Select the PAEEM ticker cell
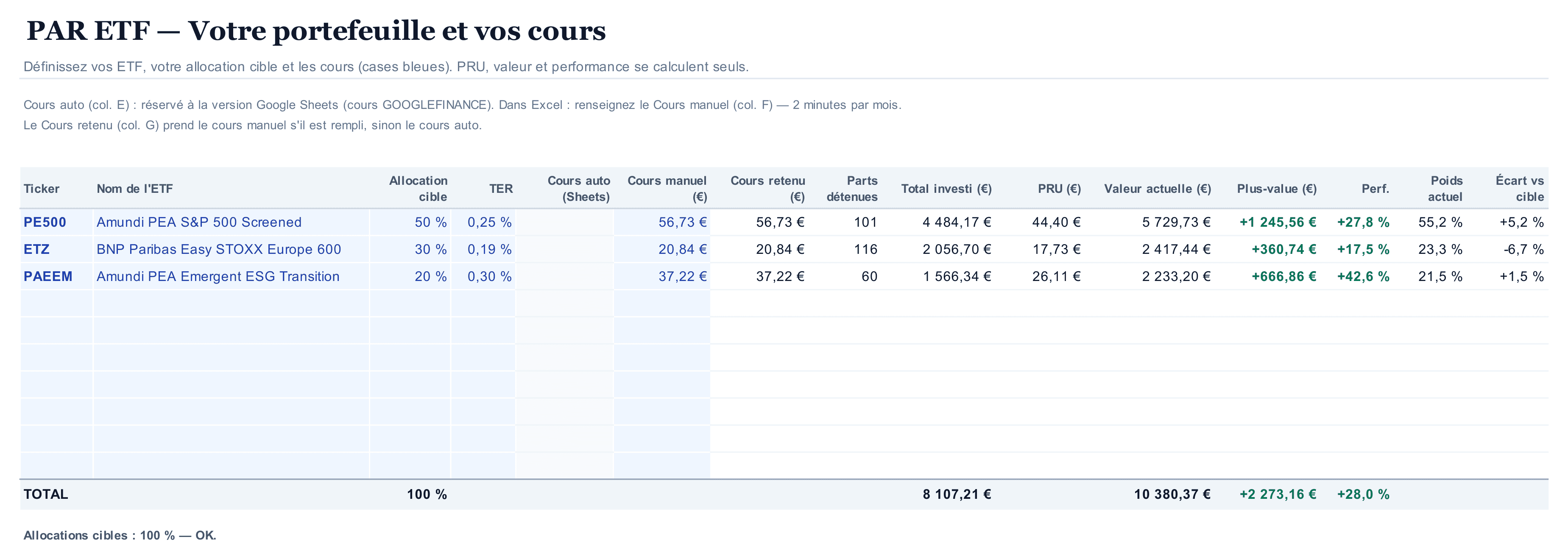 (x=56, y=276)
